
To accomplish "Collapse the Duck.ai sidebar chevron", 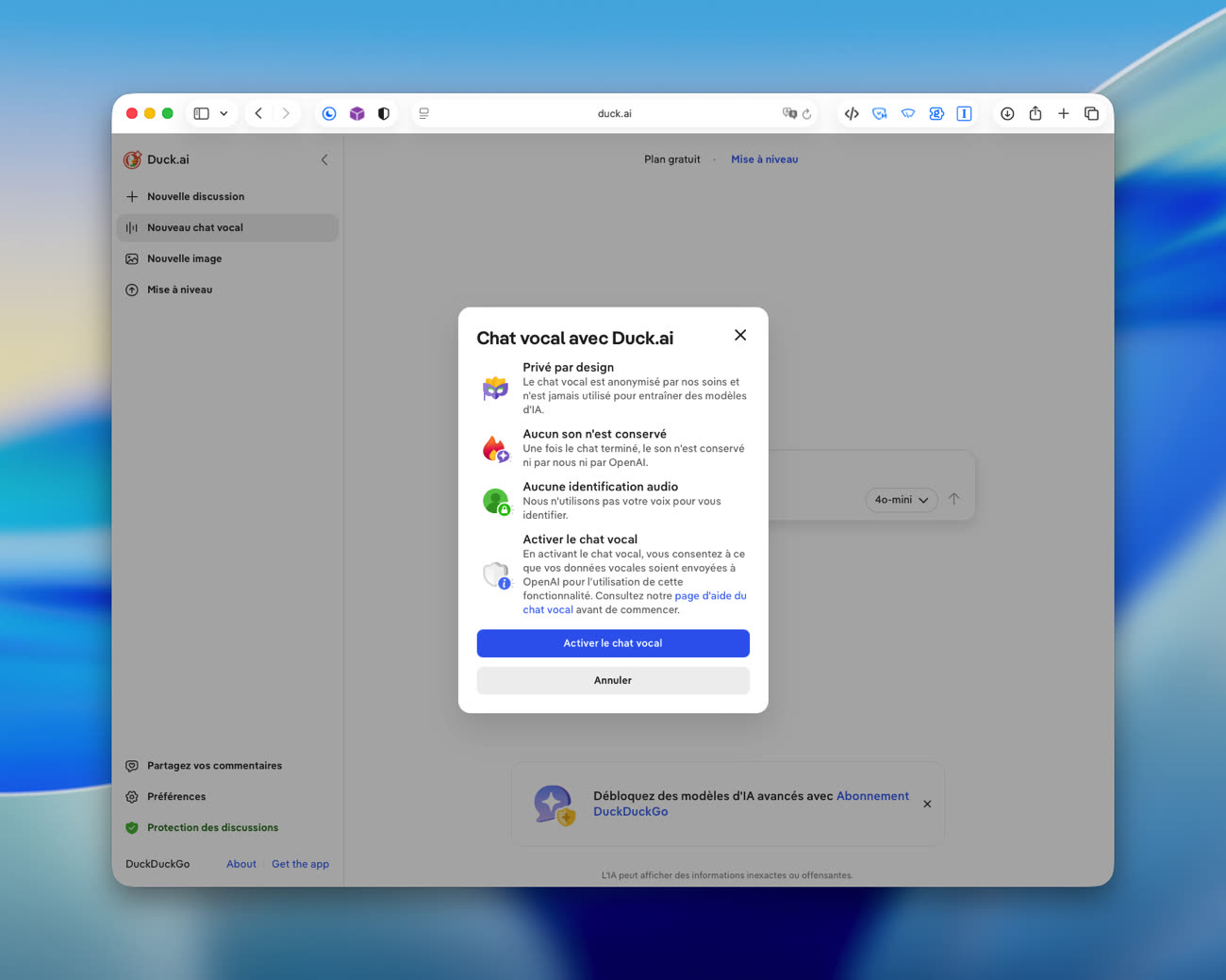I will pyautogui.click(x=324, y=159).
